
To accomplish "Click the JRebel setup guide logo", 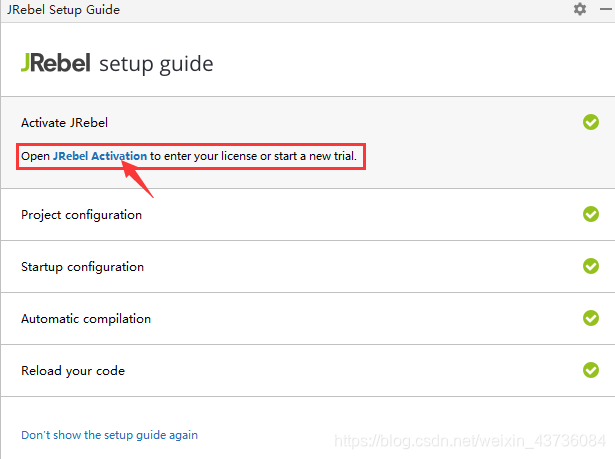I will 117,64.
